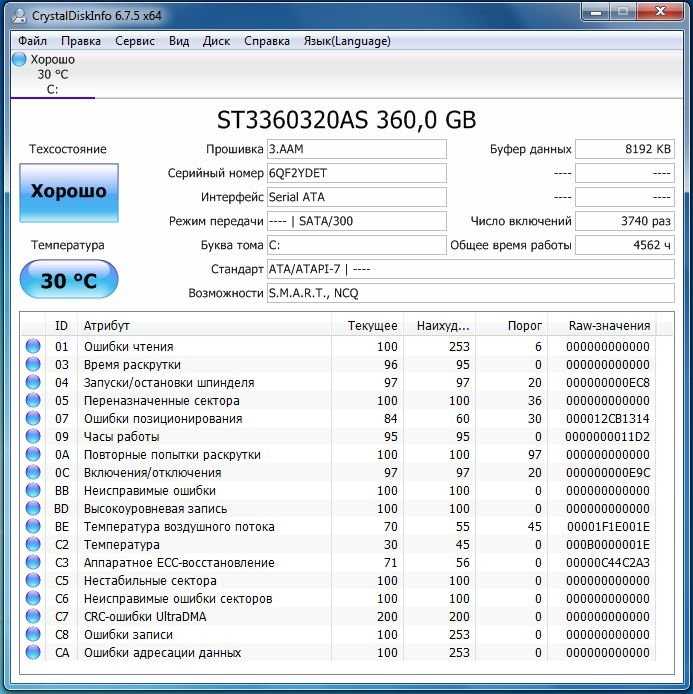Click status orb for CRC-ошибки UltraDMA

[33, 616]
